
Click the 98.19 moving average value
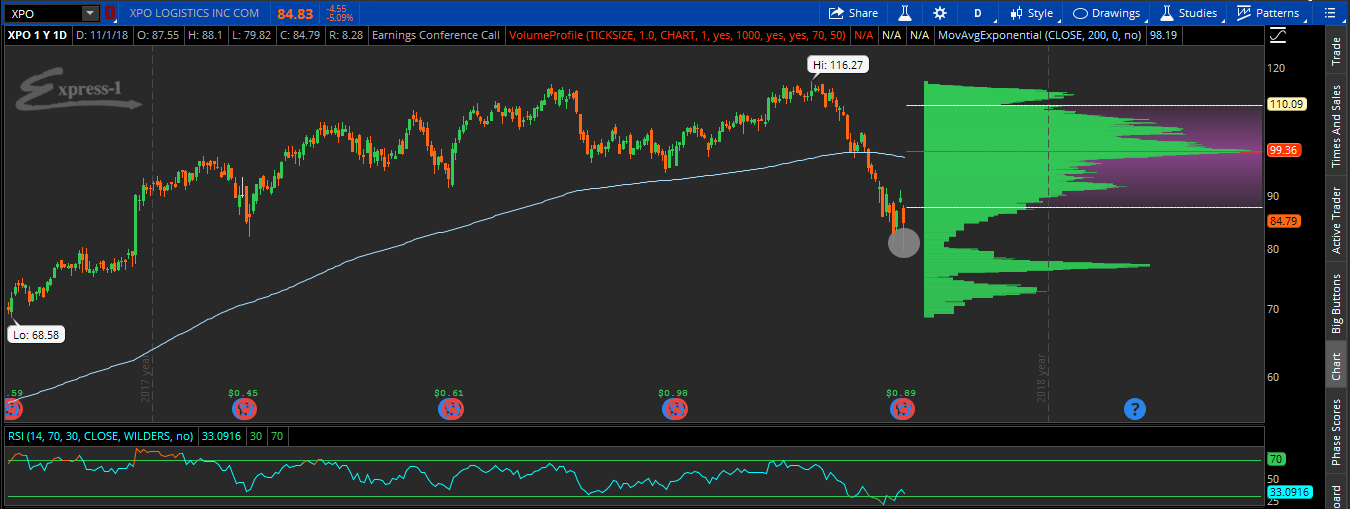pyautogui.click(x=1163, y=35)
